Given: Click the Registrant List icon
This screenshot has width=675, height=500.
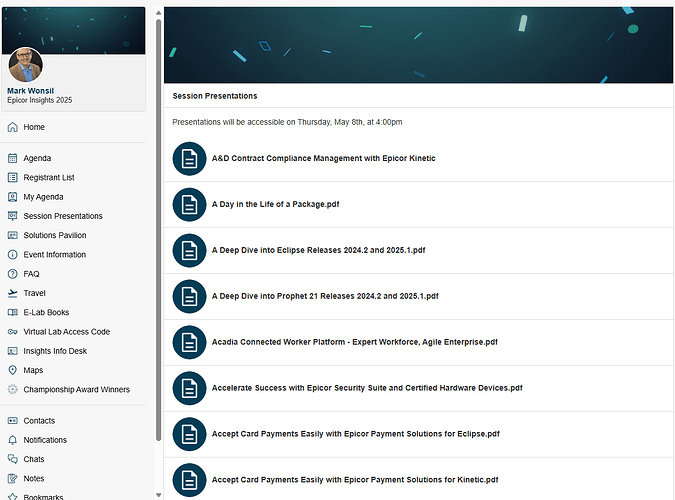Looking at the screenshot, I should (x=12, y=177).
